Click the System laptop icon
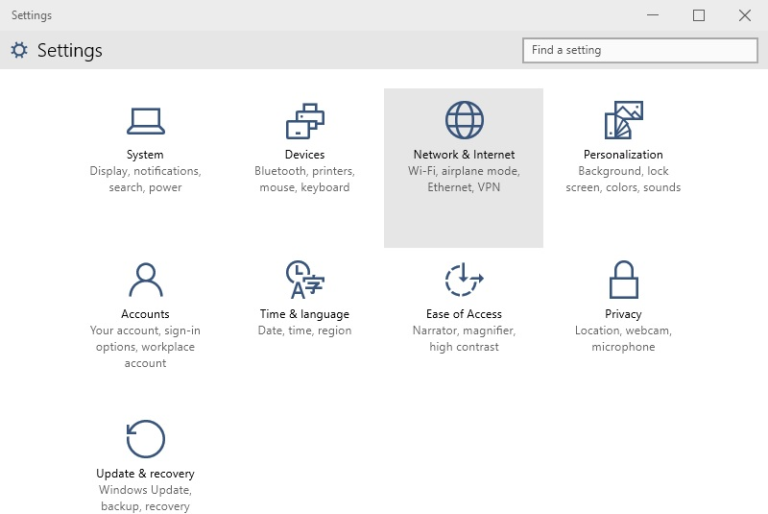The image size is (768, 514). [x=145, y=120]
